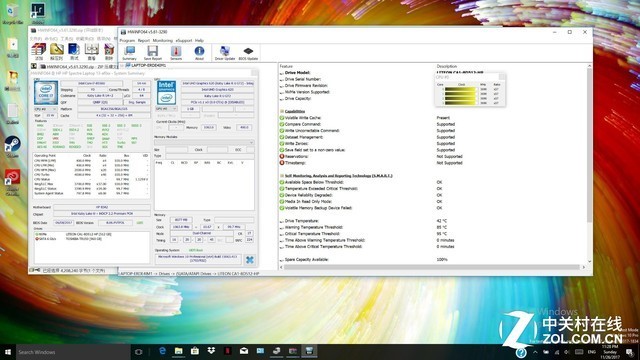The width and height of the screenshot is (640, 360).
Task: Click the first (add) icon in the zip archiver toolbar
Action: [38, 51]
